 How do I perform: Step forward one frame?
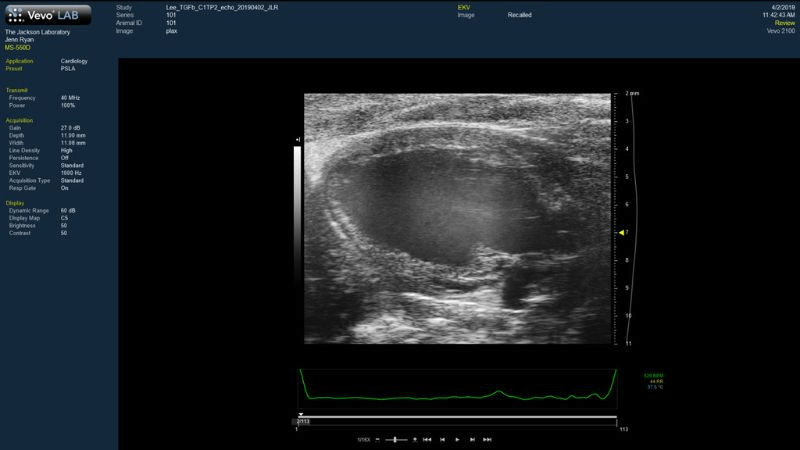[x=472, y=439]
